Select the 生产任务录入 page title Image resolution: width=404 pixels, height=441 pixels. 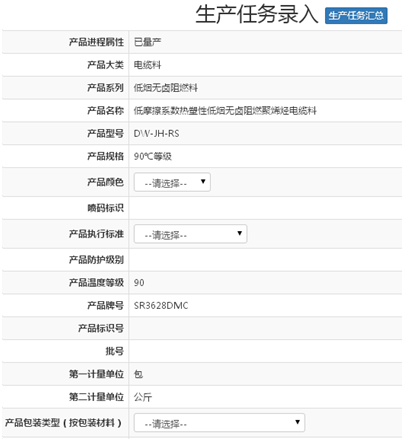coord(257,15)
